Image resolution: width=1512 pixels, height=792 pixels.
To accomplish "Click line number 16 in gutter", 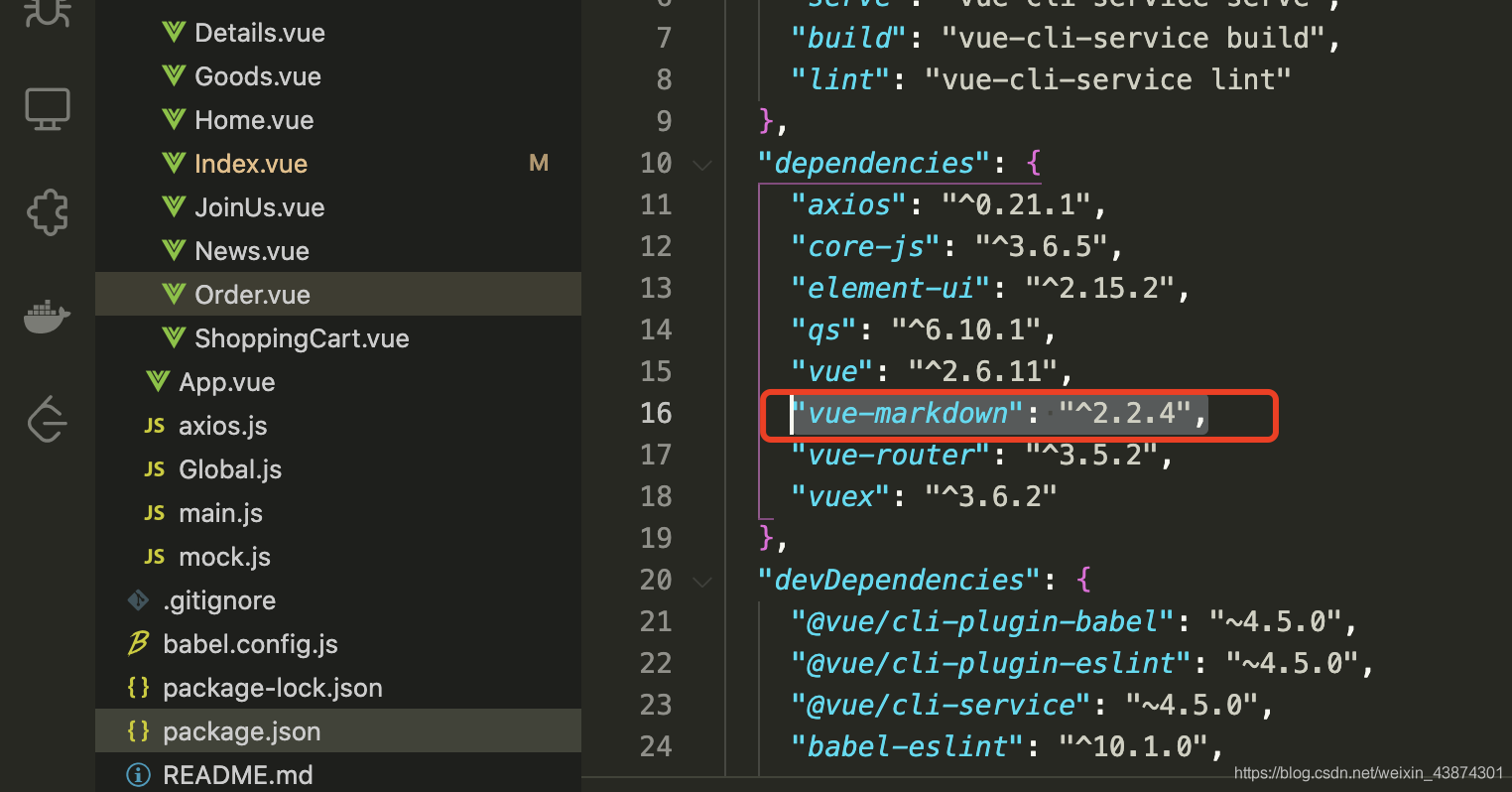I will point(656,413).
